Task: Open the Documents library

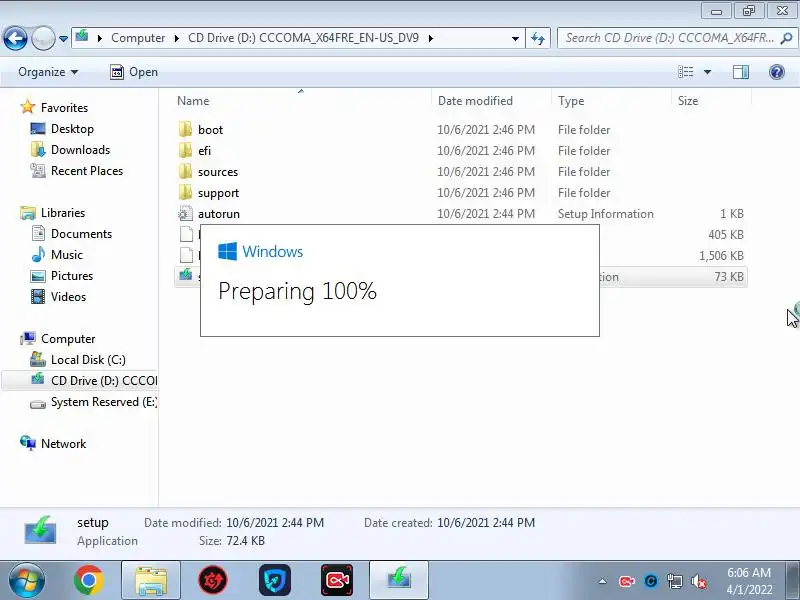Action: pyautogui.click(x=81, y=234)
